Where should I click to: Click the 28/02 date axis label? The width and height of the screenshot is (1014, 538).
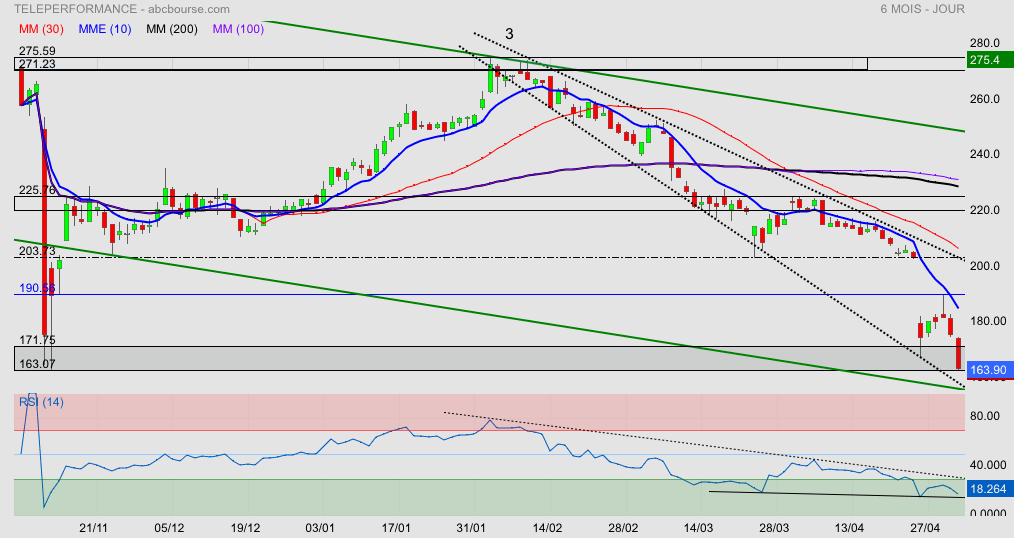[623, 528]
